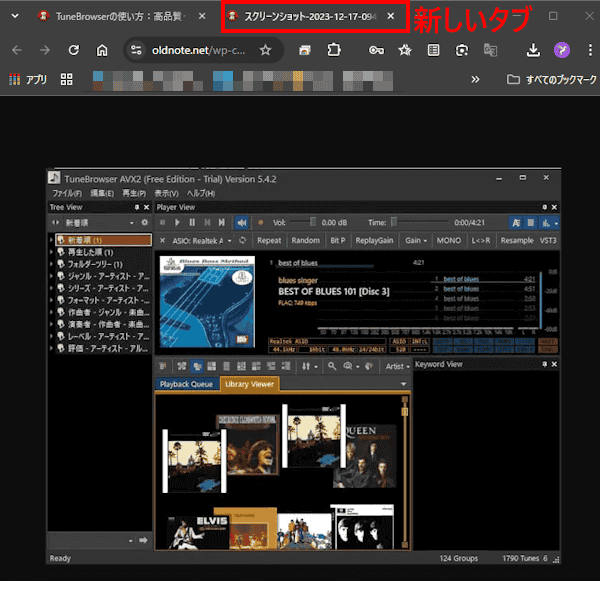Image resolution: width=600 pixels, height=601 pixels.
Task: Open the browser home page icon
Action: tap(102, 50)
